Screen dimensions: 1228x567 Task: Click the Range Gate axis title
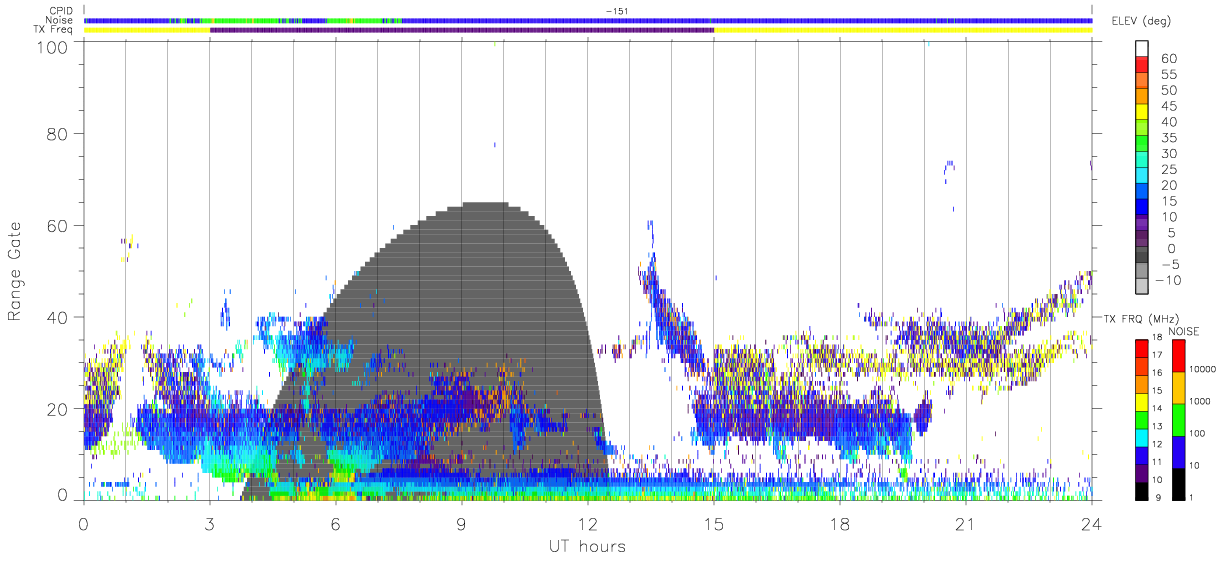(15, 271)
